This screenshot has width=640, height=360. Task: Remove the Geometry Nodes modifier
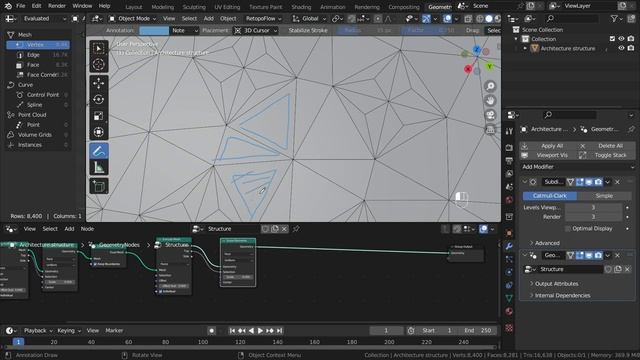pyautogui.click(x=617, y=256)
